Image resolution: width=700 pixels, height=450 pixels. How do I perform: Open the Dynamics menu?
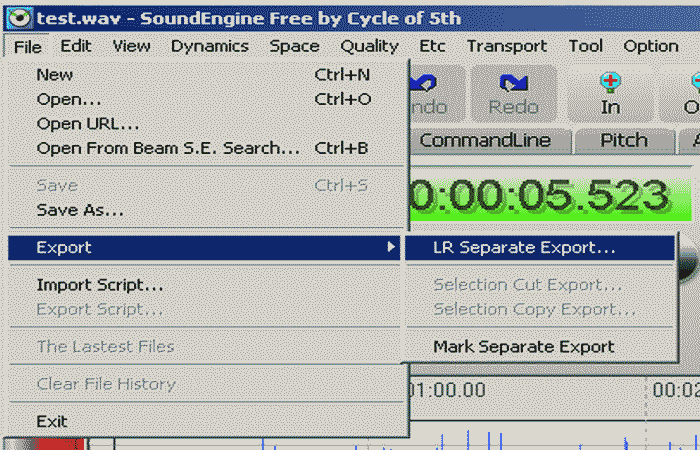[x=209, y=46]
